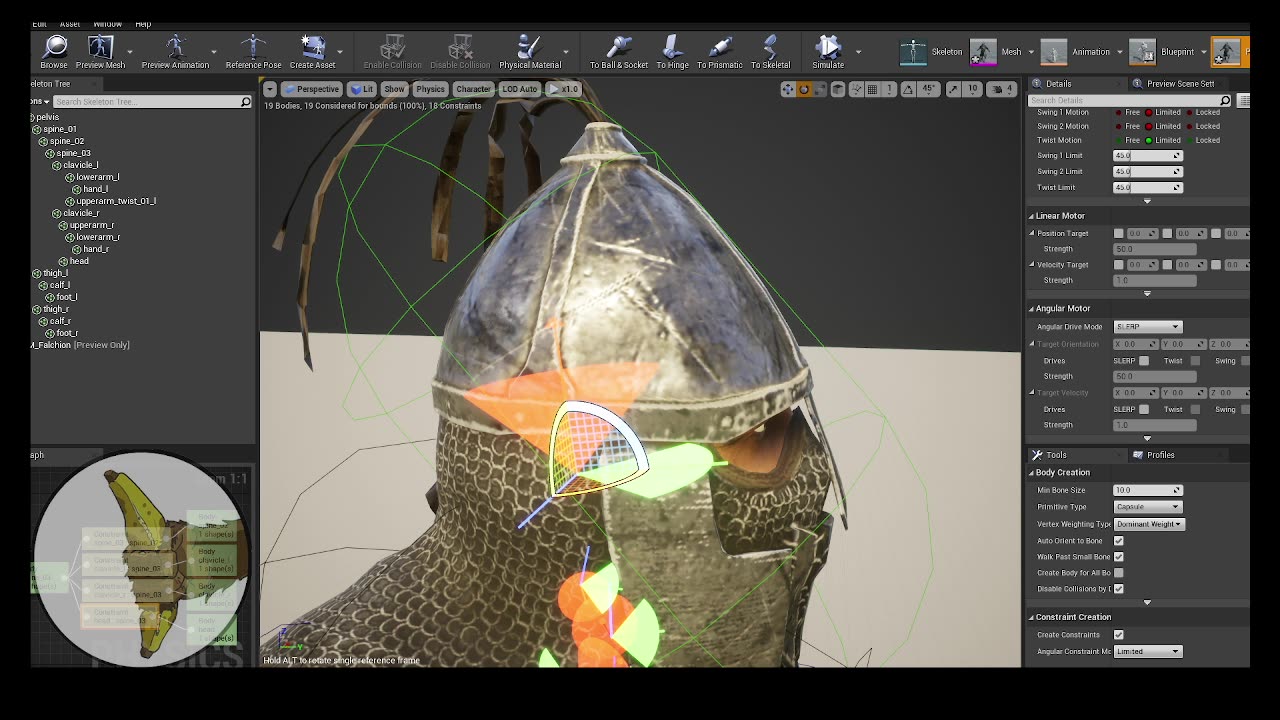Open Angular Constraint Mode Limited dropdown

(1147, 652)
